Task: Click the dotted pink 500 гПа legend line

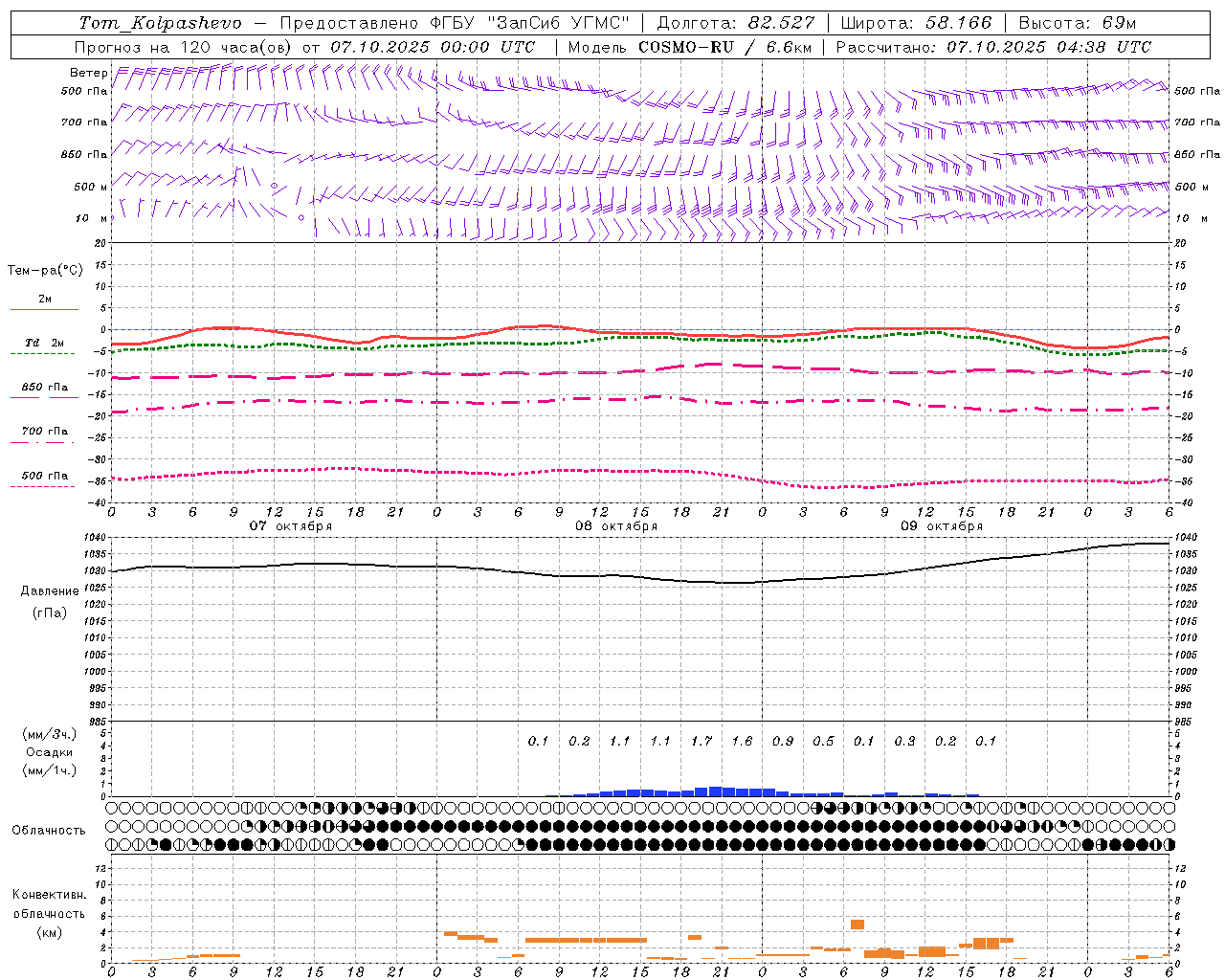Action: (x=42, y=486)
